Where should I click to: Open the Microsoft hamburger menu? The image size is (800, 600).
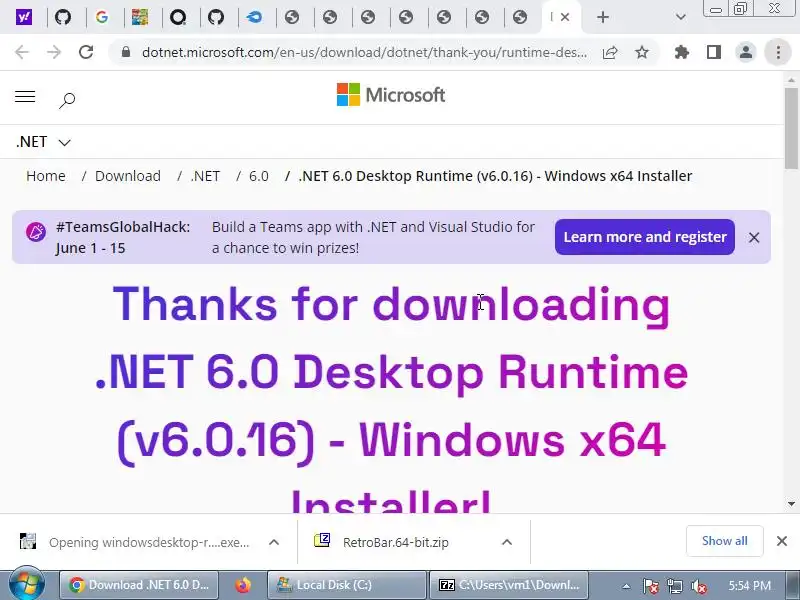25,97
